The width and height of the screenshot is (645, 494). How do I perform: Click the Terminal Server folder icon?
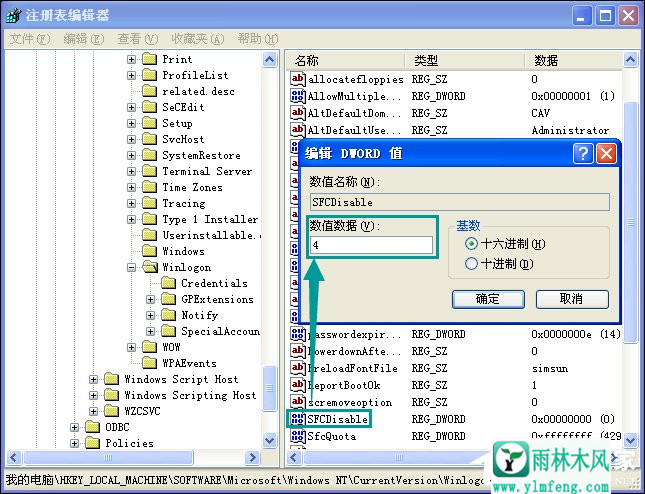[149, 172]
